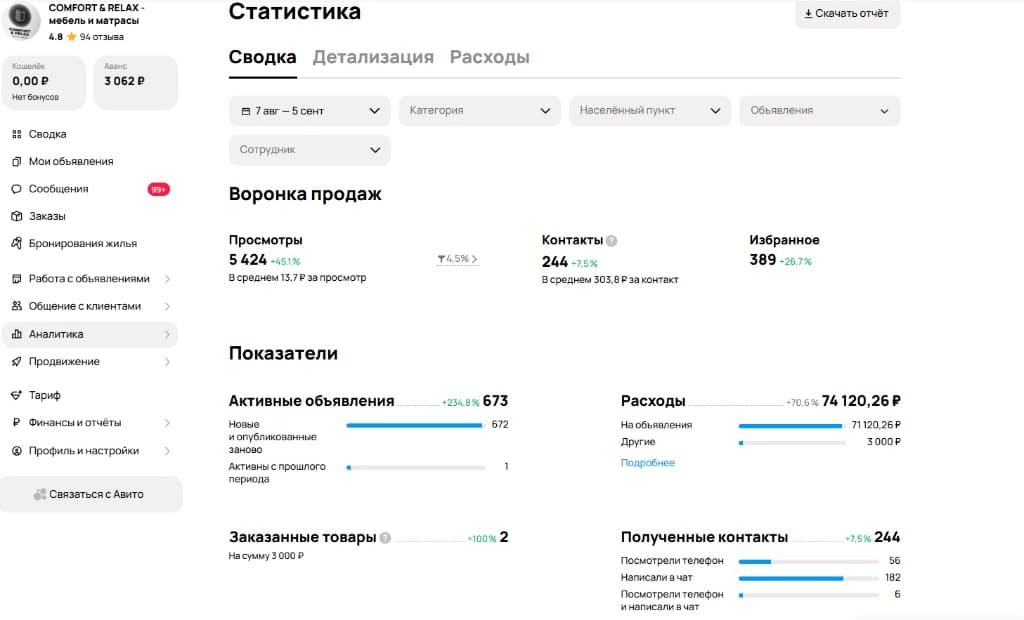This screenshot has height=620, width=1024.
Task: Switch to the Расходы tab
Action: click(490, 57)
